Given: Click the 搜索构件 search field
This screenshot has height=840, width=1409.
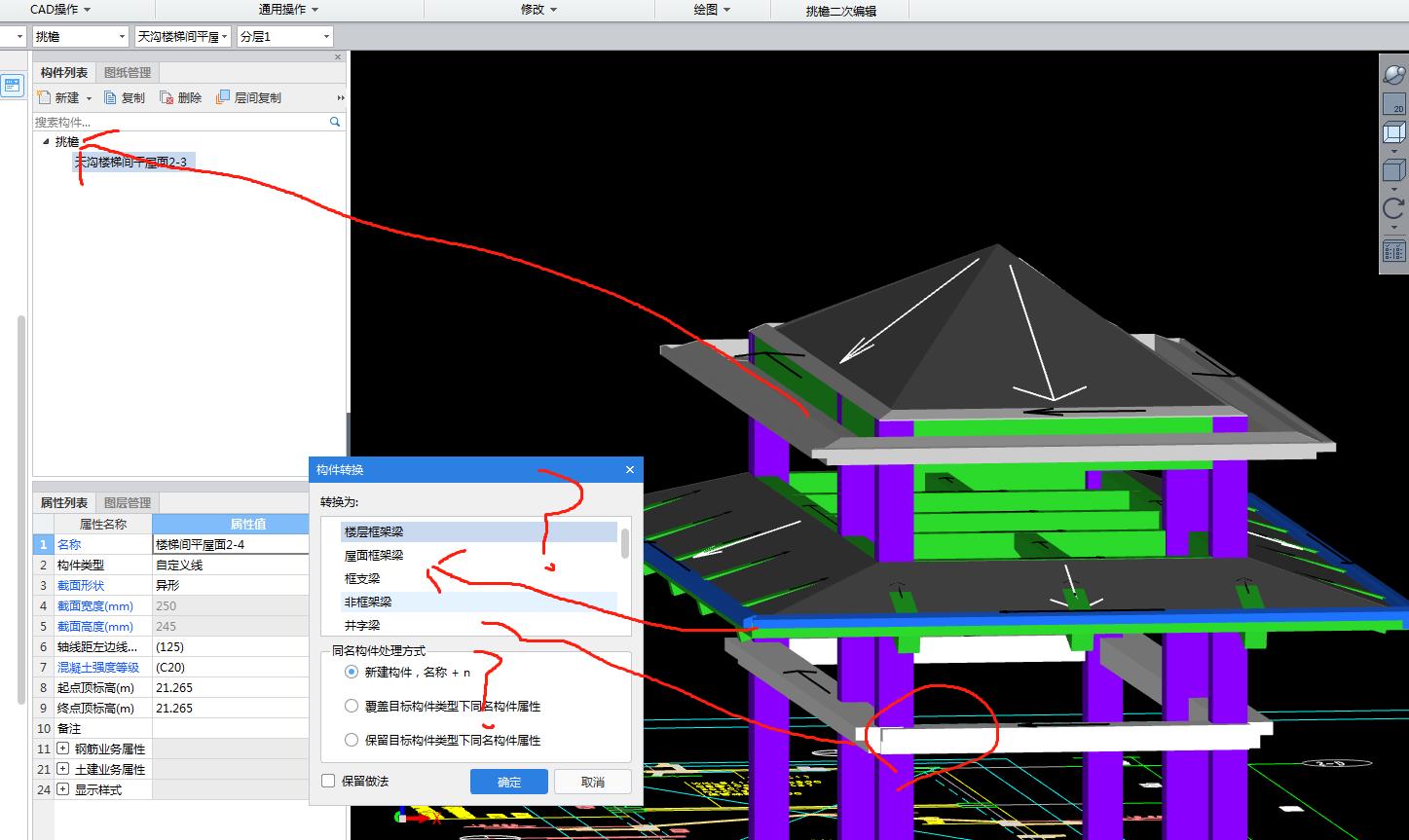Looking at the screenshot, I should [181, 122].
